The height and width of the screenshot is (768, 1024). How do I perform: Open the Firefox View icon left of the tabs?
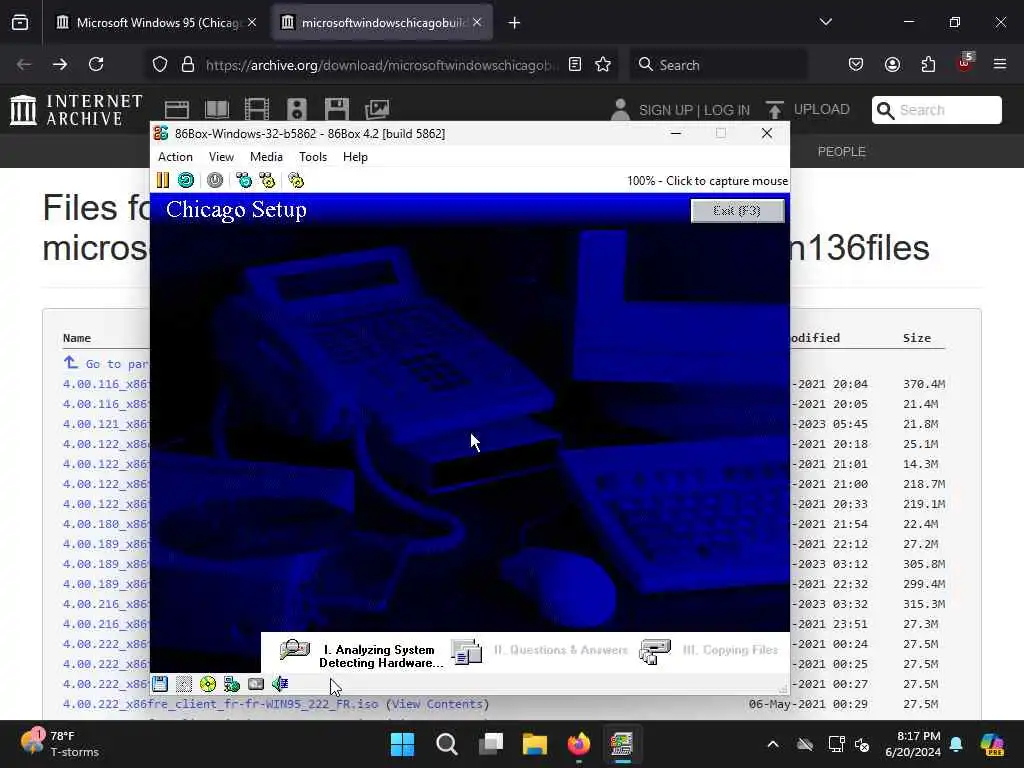[20, 22]
